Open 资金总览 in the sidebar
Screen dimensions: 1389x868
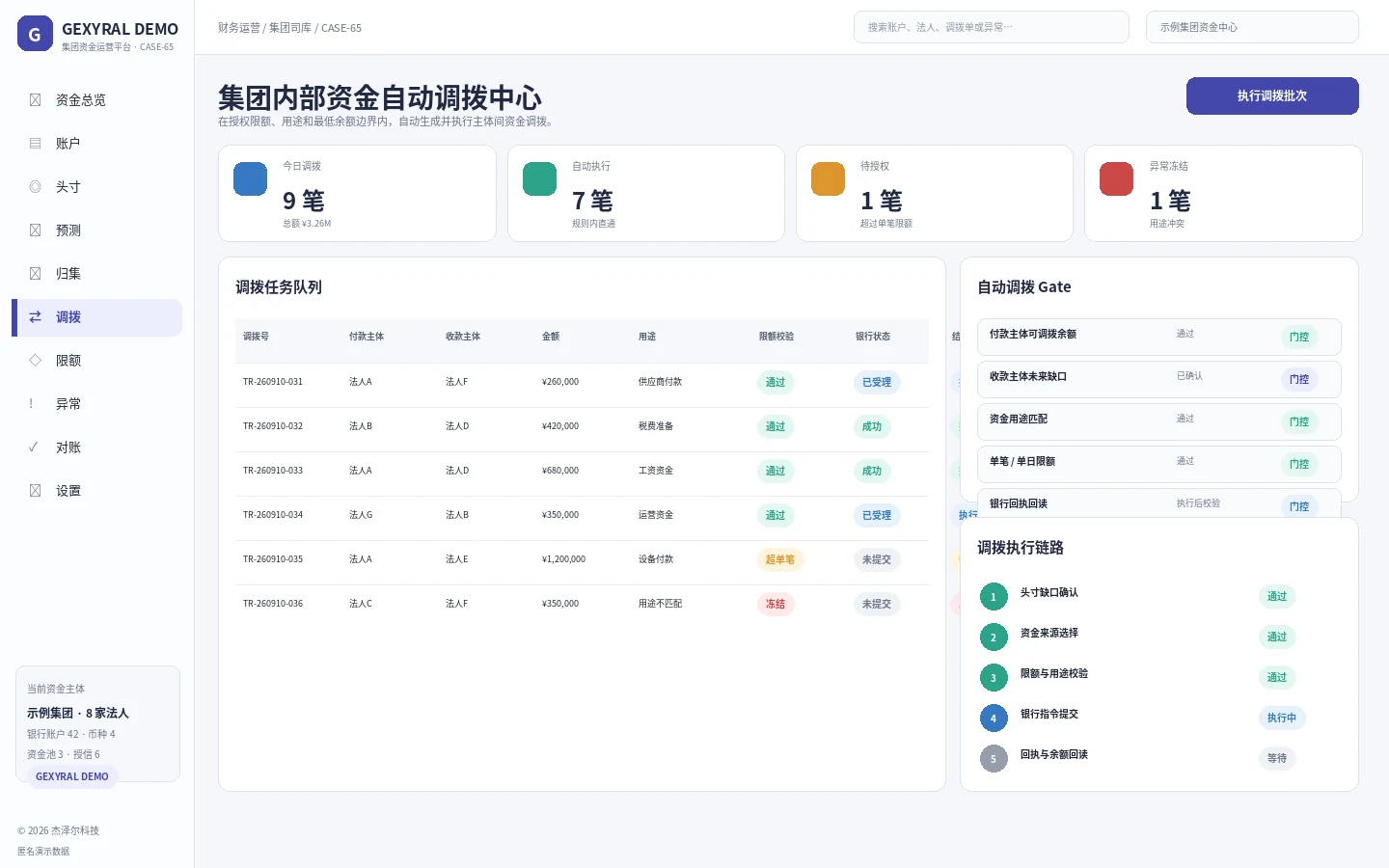pos(96,100)
